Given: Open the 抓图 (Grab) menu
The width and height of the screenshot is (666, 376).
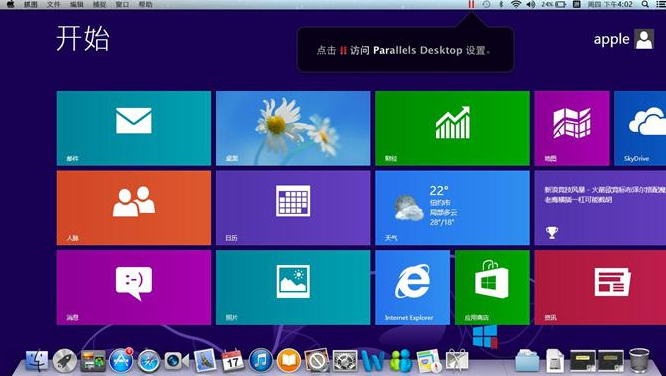Looking at the screenshot, I should [x=31, y=4].
